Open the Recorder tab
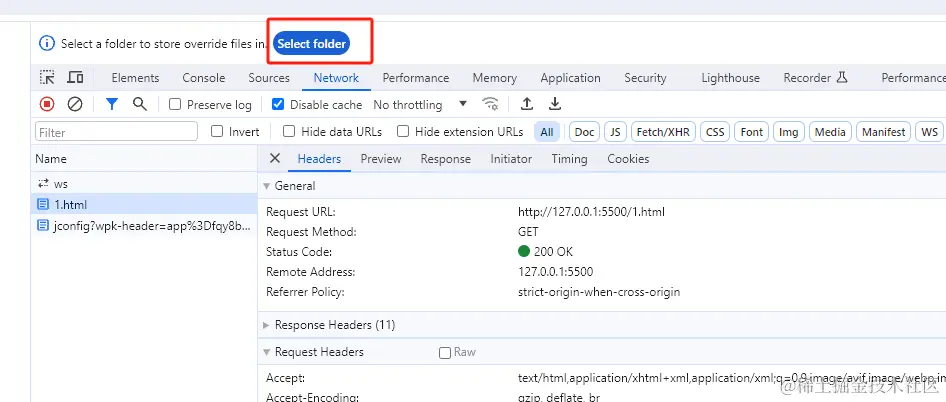Screen dimensions: 946x402 [816, 78]
